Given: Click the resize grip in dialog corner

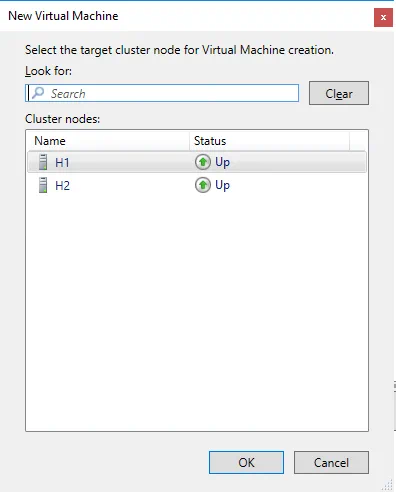Looking at the screenshot, I should pos(388,484).
